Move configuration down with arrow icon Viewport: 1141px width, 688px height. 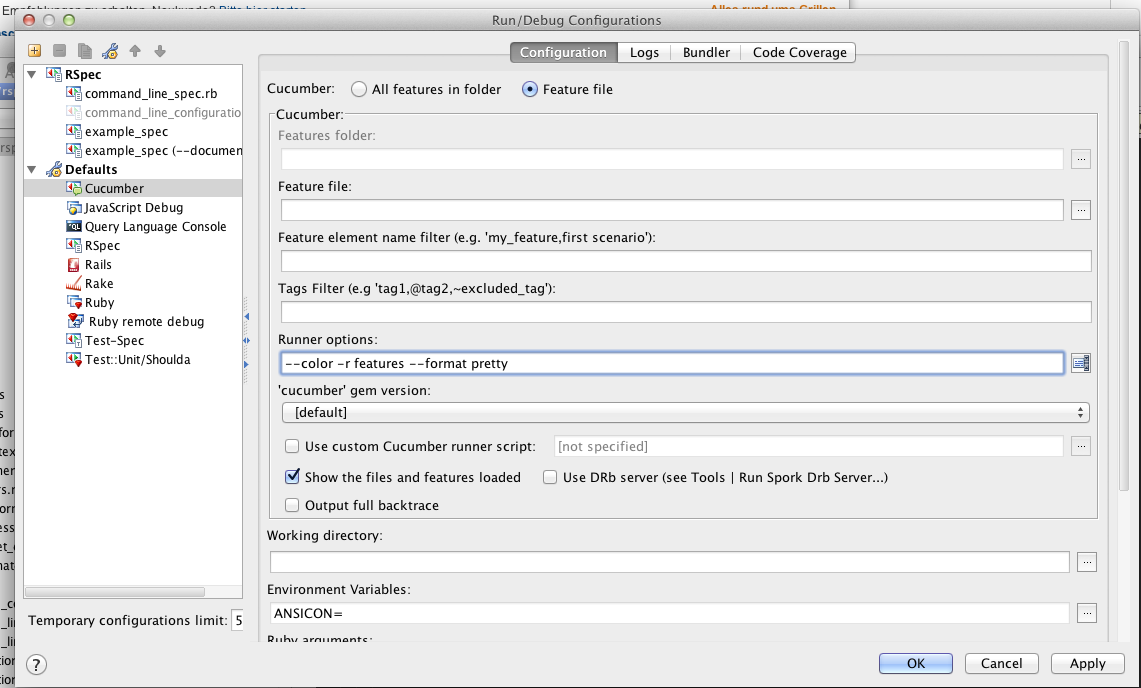tap(160, 50)
